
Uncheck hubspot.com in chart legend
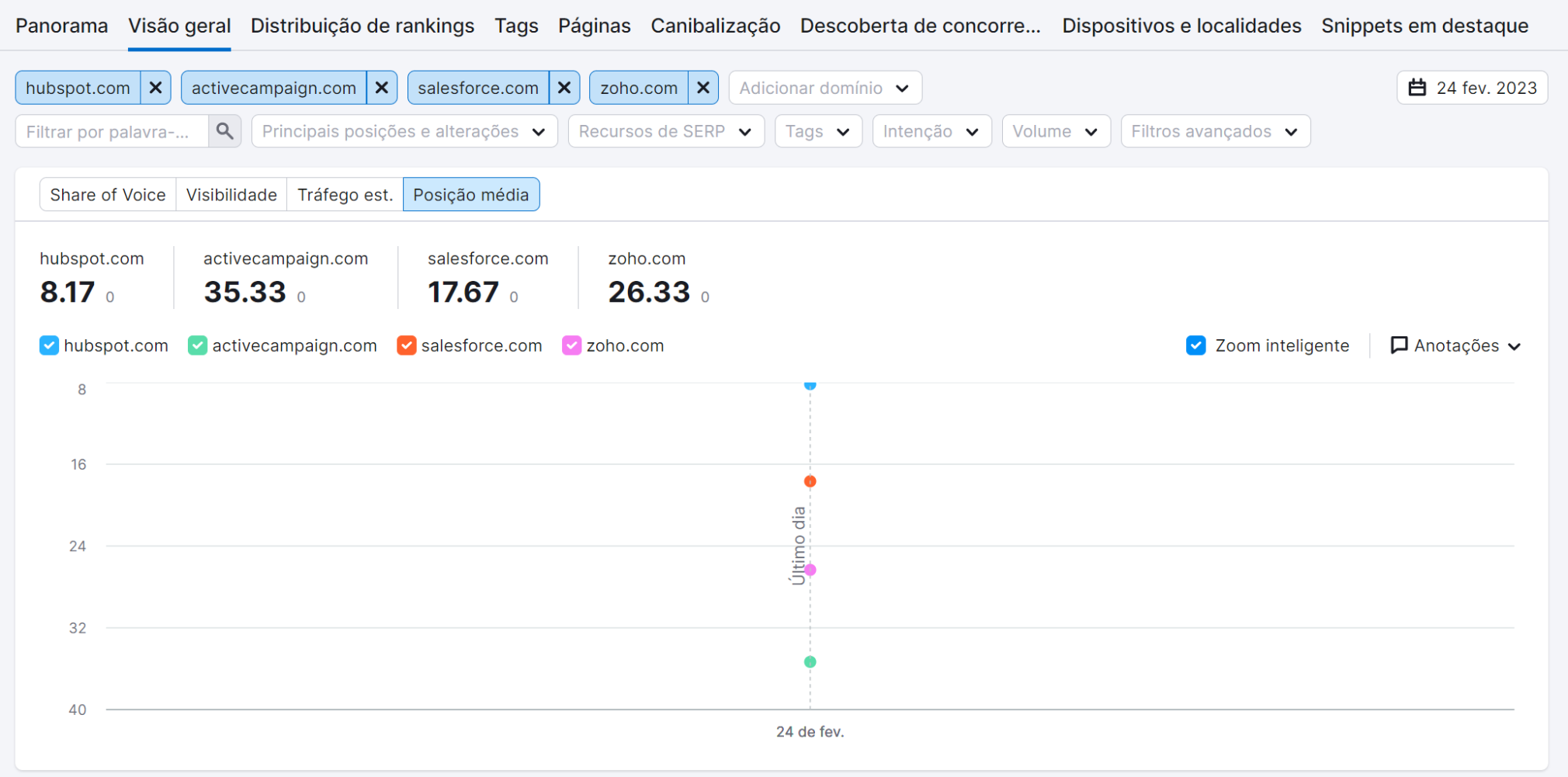pos(49,345)
